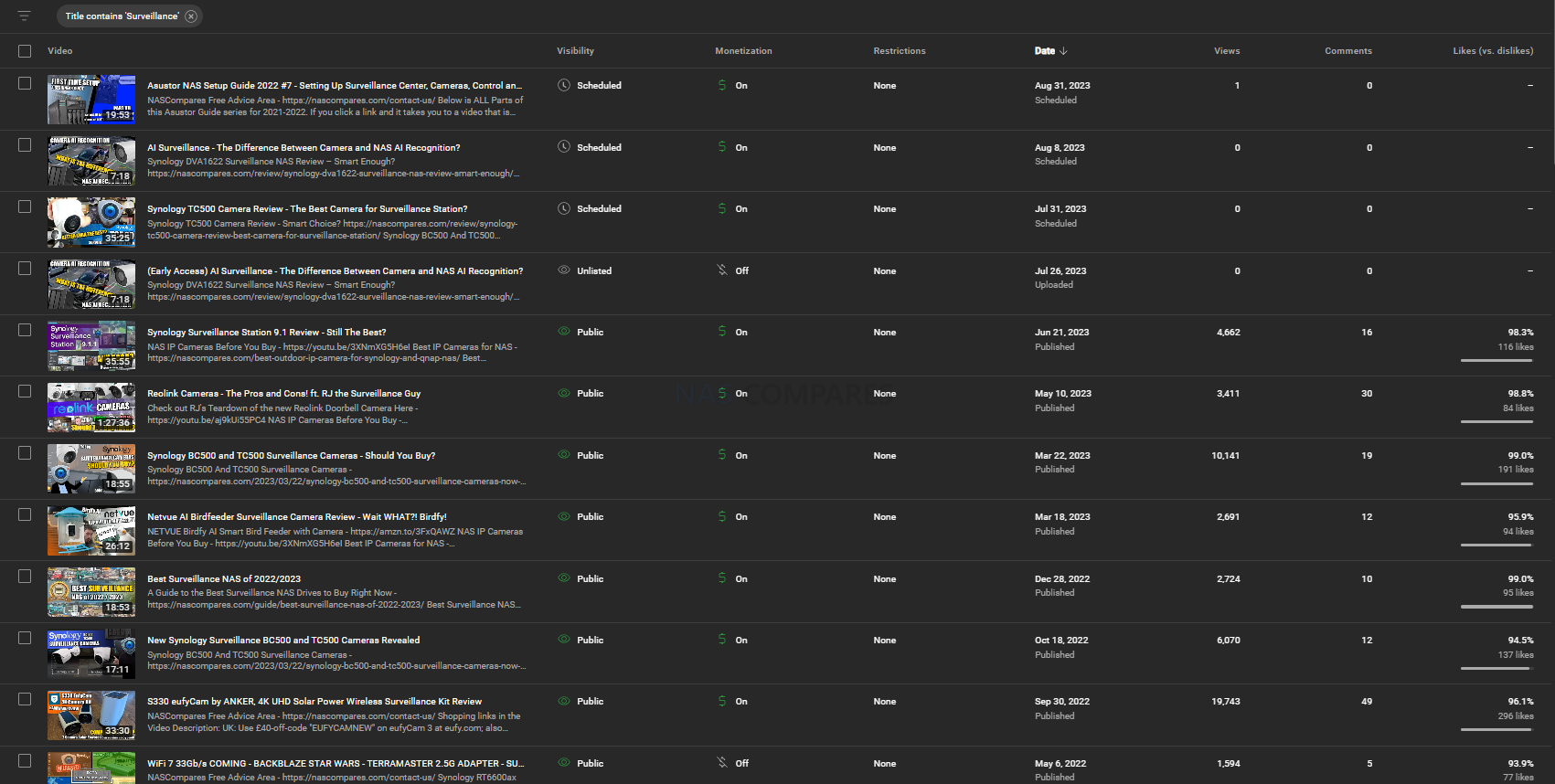Click monetization off icon on WiFi 7 video row
The image size is (1555, 784).
(722, 763)
